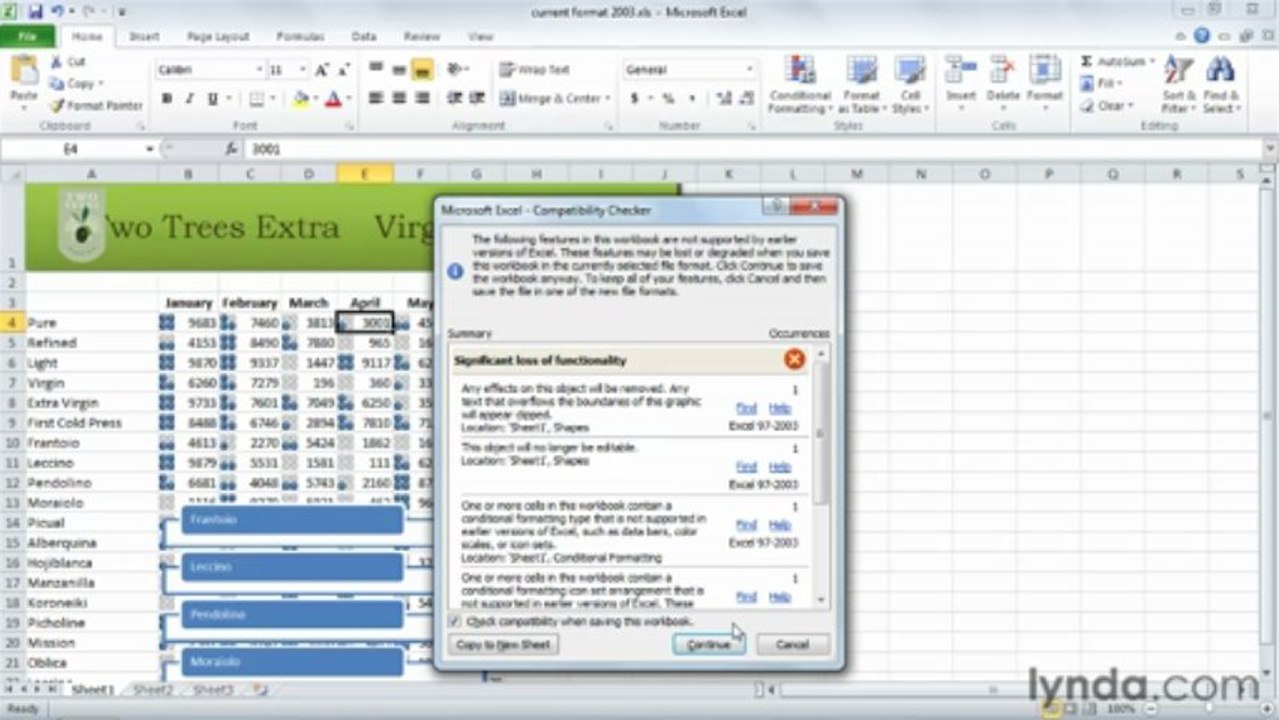Activate the Format Painter brush
The height and width of the screenshot is (720, 1279).
(97, 105)
